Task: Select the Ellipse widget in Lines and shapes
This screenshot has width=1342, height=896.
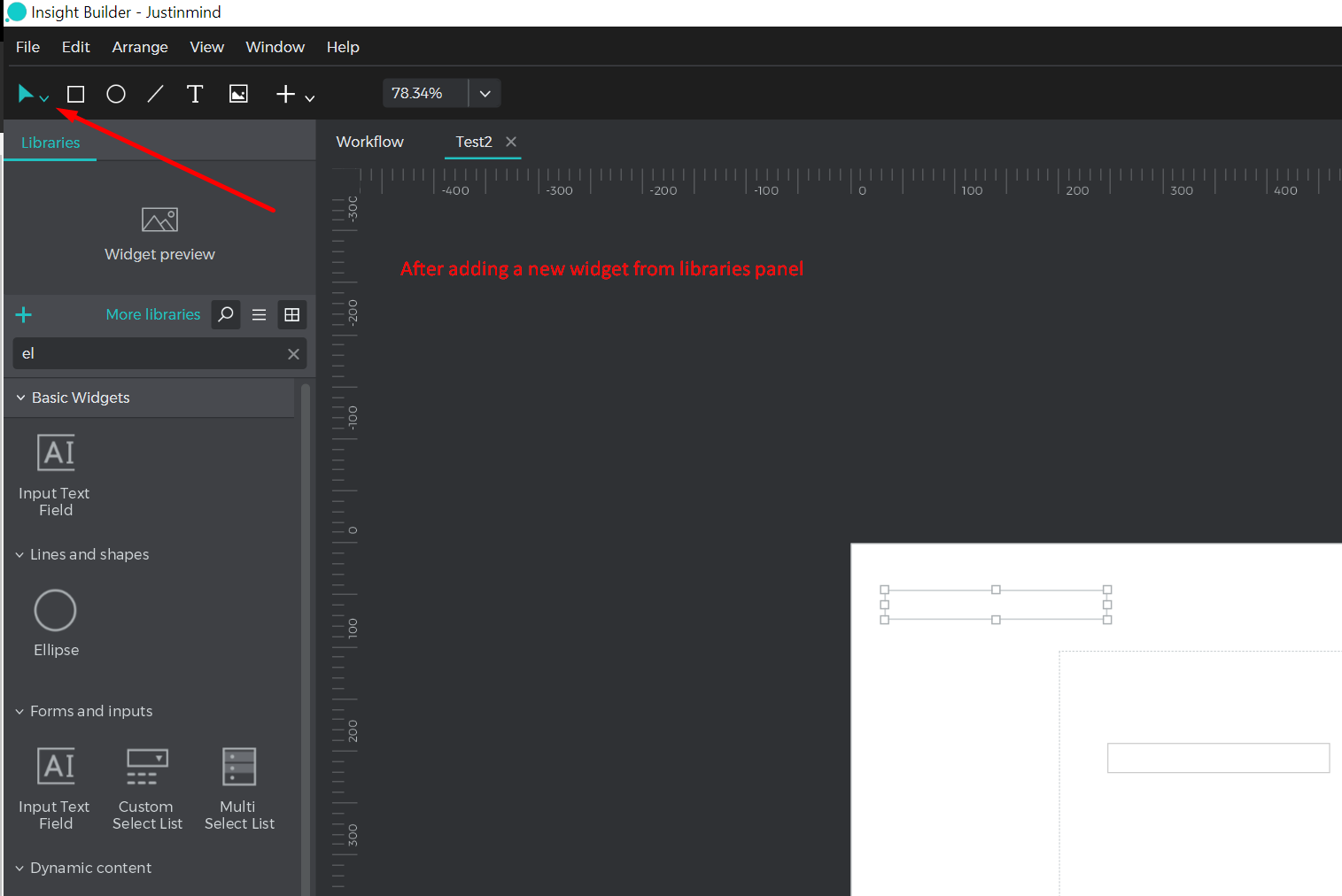Action: (56, 623)
